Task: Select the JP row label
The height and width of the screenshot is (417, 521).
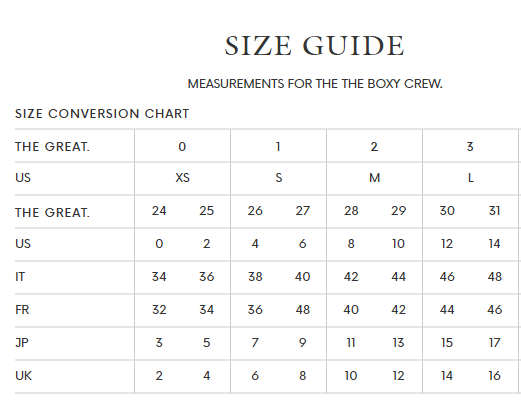Action: [x=22, y=343]
